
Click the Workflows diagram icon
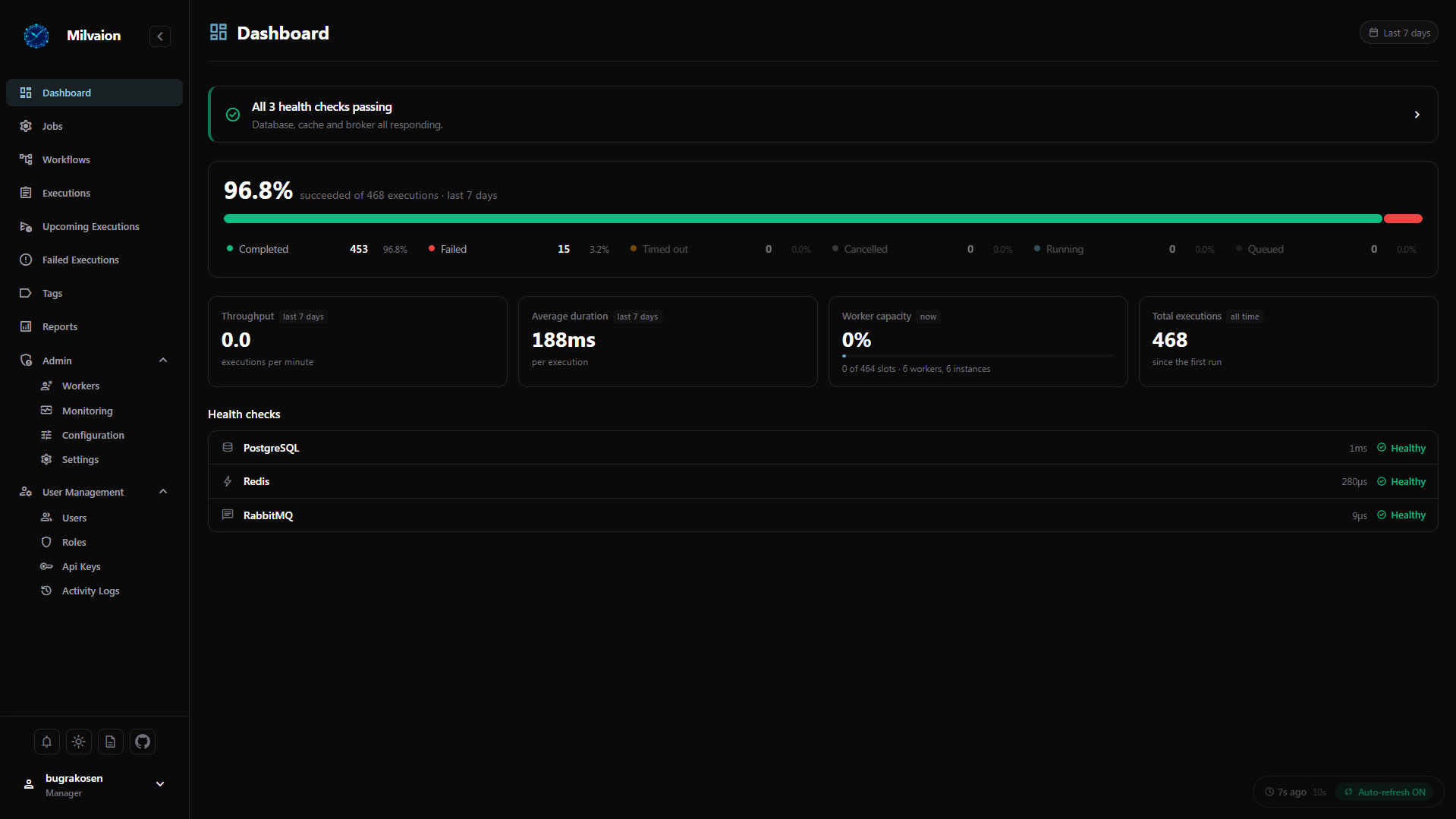26,159
